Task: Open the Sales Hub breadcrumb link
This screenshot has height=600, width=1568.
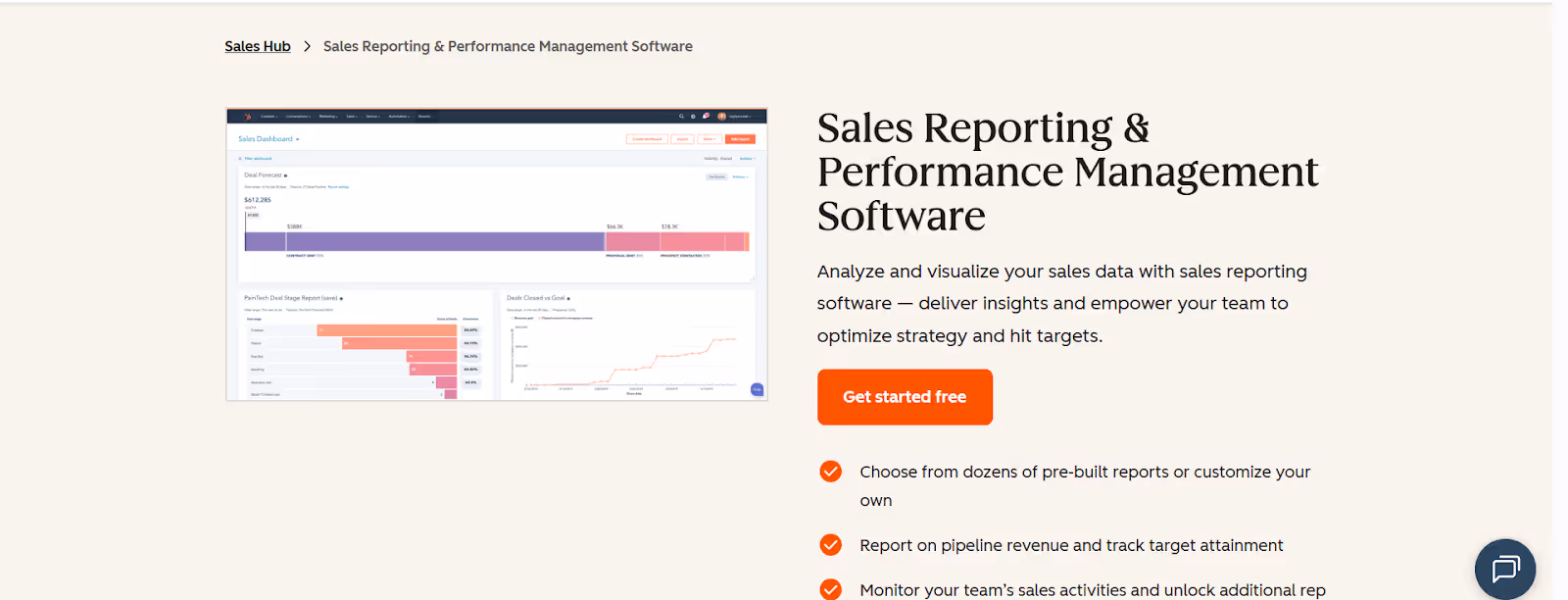Action: [x=258, y=46]
